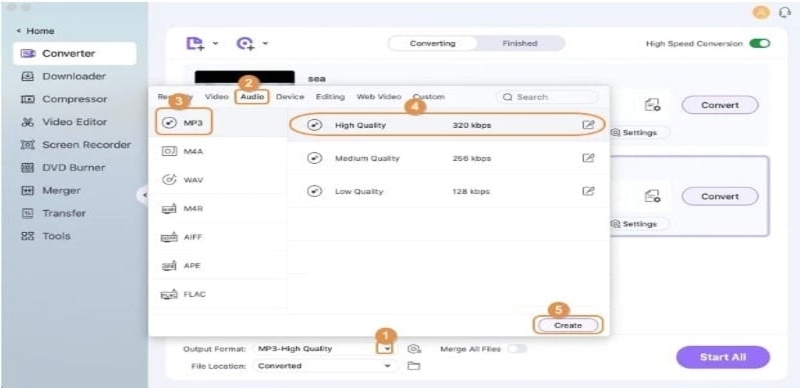Open file settings icon for second file

point(653,197)
